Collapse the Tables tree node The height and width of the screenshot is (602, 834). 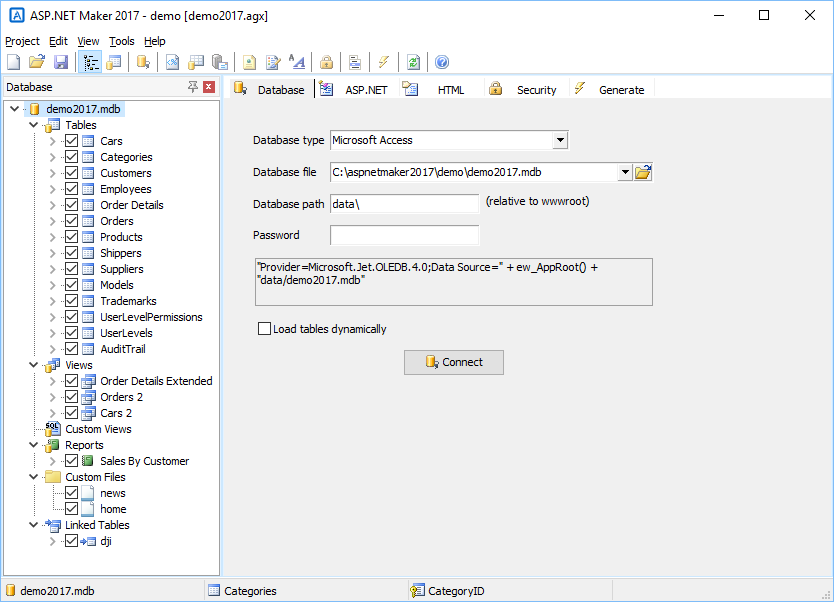coord(34,125)
